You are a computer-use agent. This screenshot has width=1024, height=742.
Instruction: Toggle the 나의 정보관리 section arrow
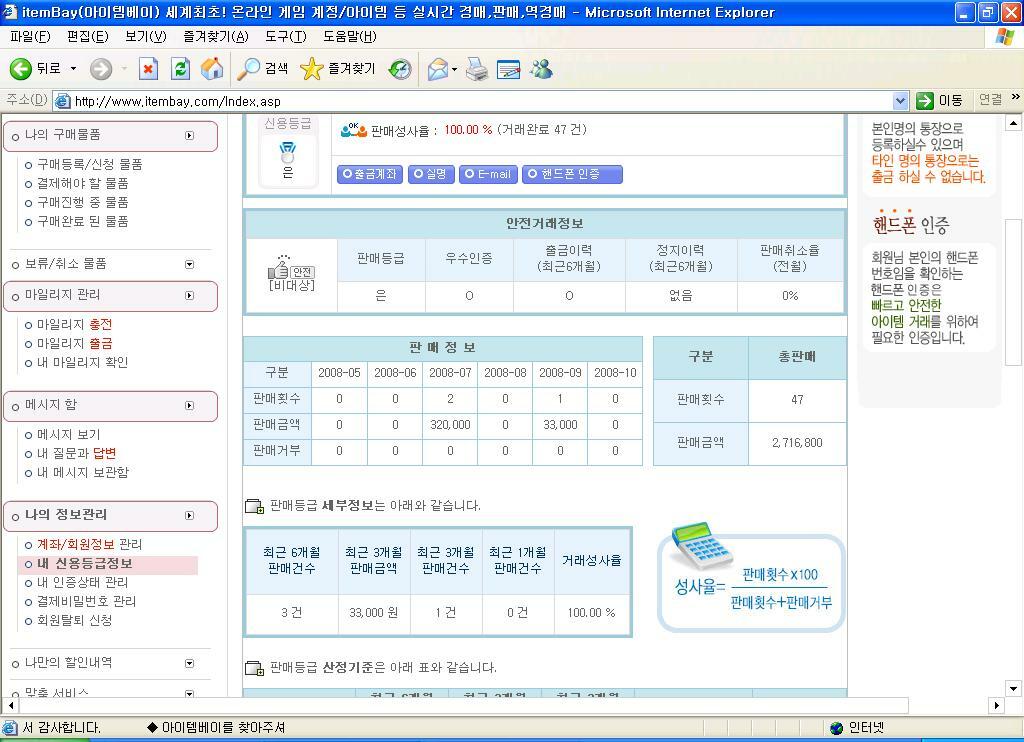click(189, 515)
